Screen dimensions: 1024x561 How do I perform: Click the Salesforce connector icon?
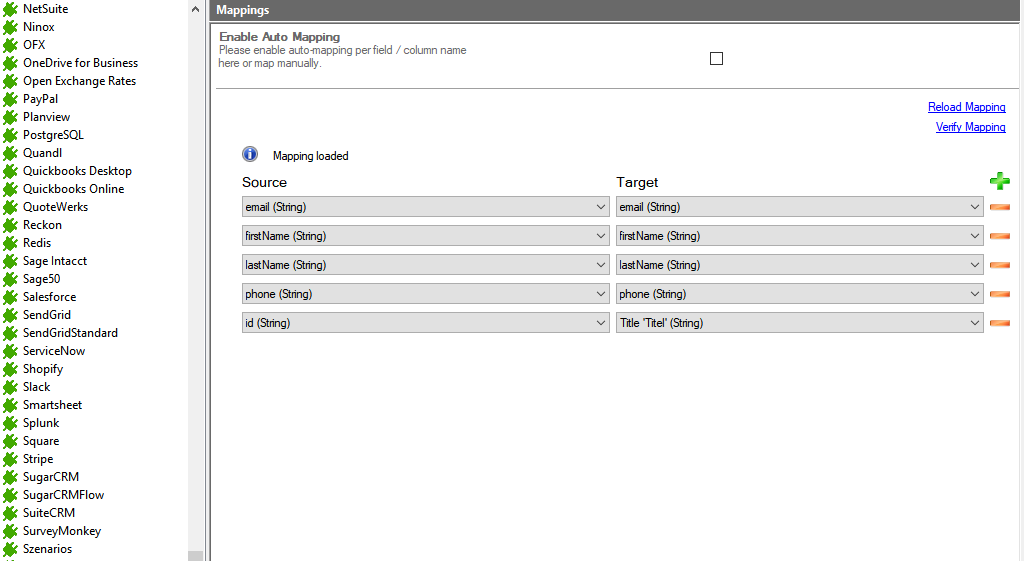[x=11, y=297]
